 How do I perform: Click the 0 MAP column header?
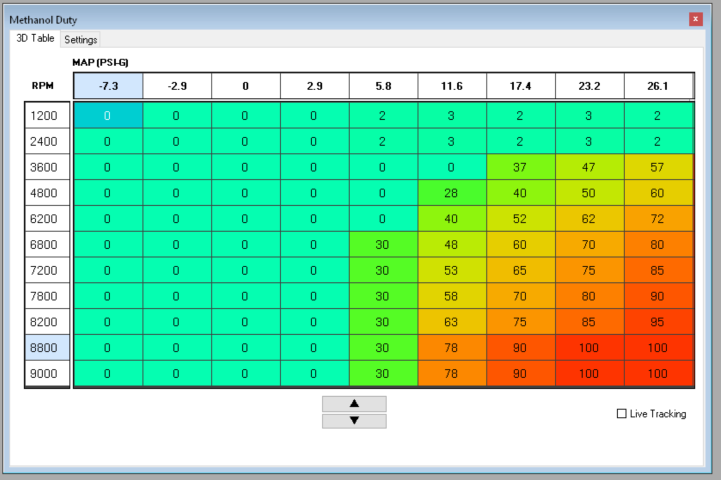[x=245, y=87]
